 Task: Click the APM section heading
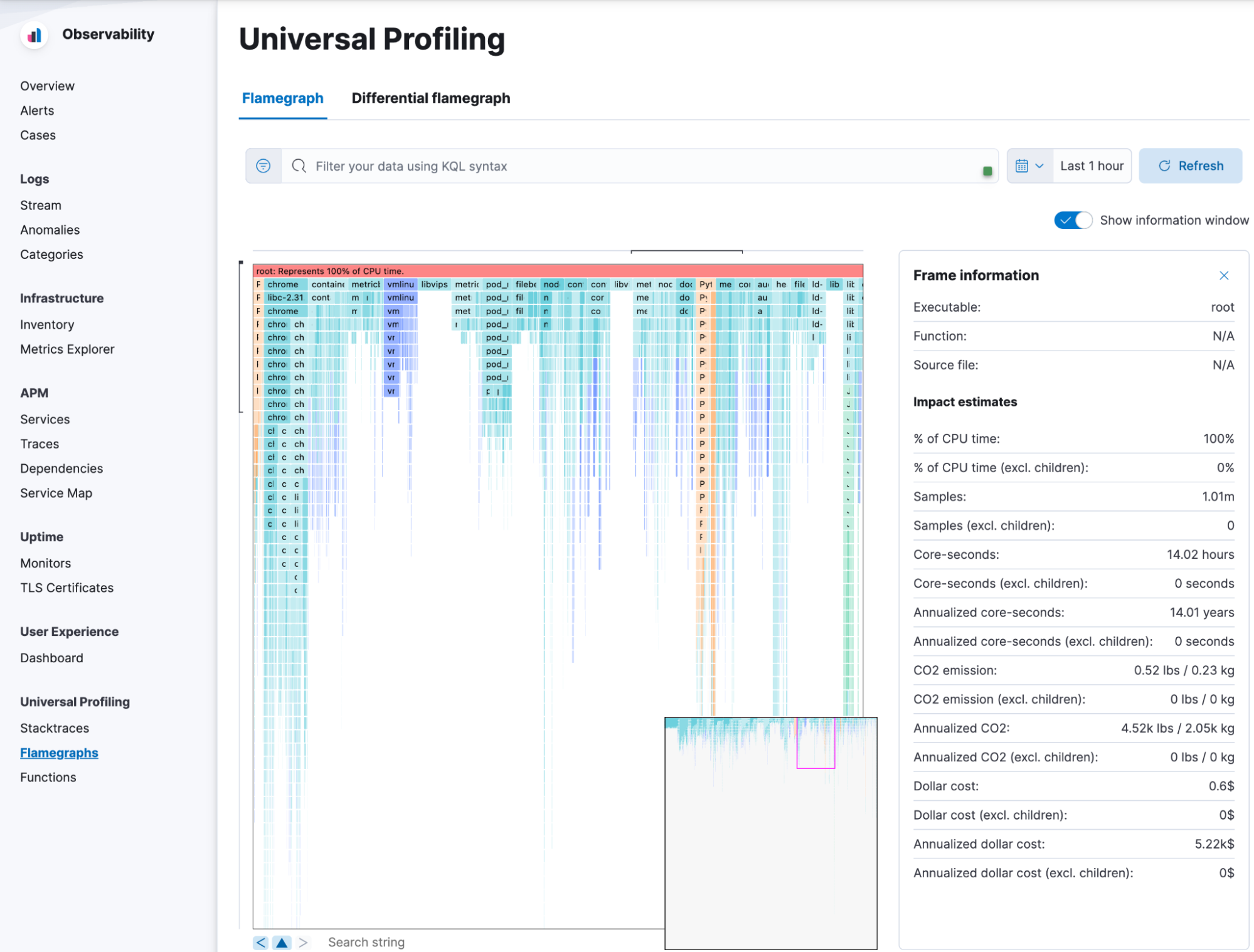click(34, 393)
